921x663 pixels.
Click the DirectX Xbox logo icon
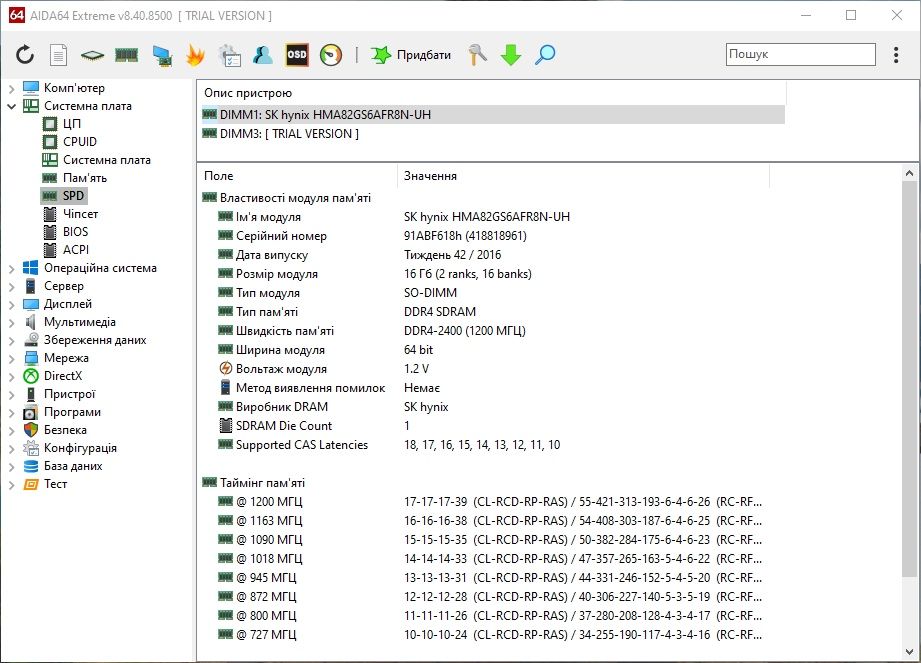31,376
